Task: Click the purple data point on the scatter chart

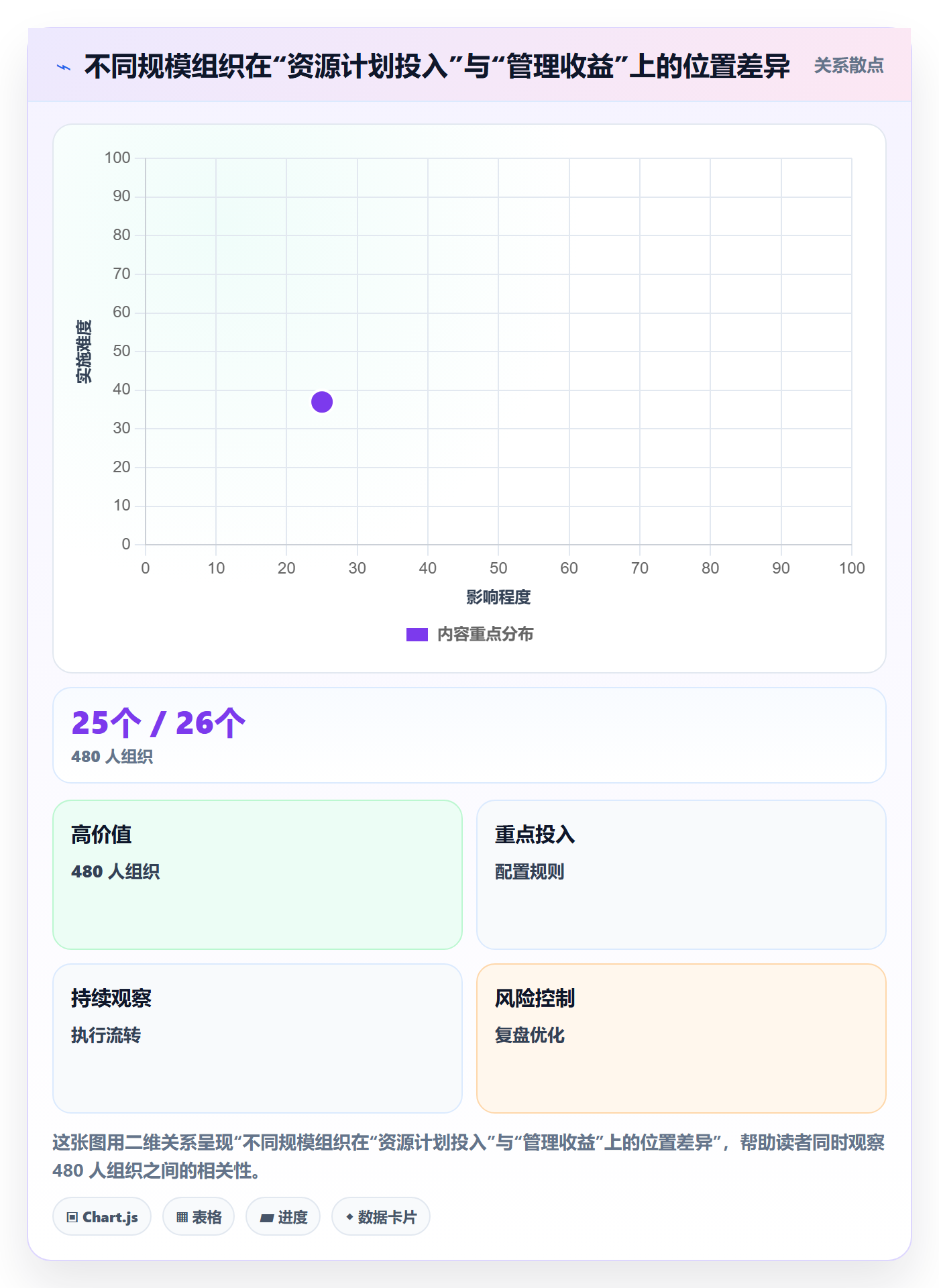Action: [x=322, y=402]
